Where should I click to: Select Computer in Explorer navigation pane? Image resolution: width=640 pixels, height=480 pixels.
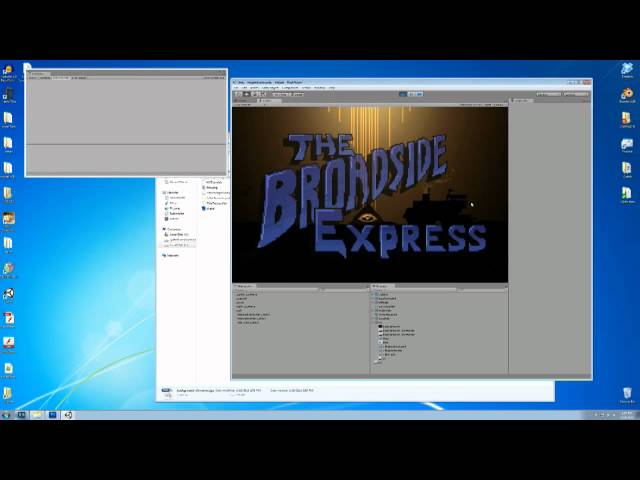pyautogui.click(x=171, y=229)
